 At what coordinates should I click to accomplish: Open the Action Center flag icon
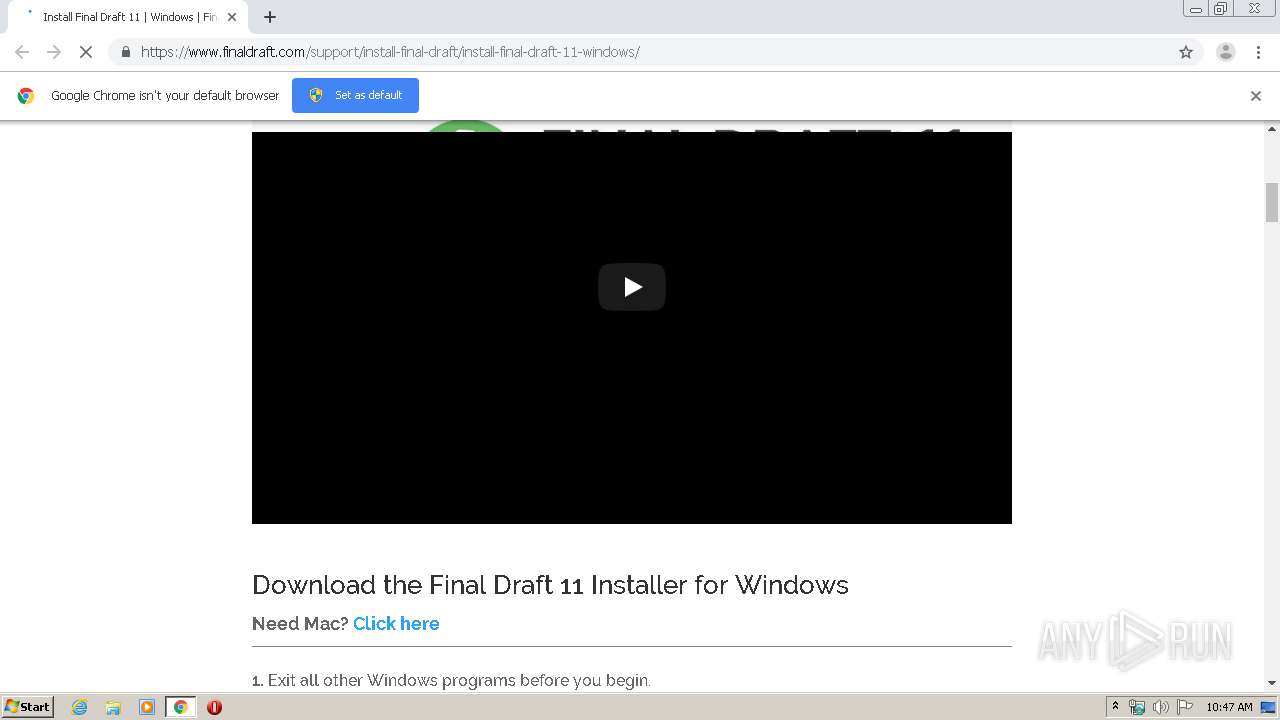1185,707
